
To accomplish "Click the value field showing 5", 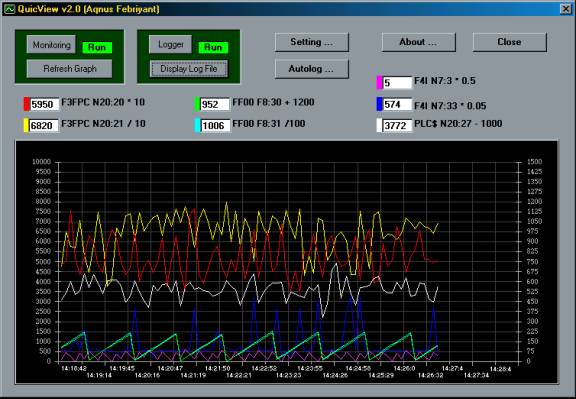I will tap(397, 83).
